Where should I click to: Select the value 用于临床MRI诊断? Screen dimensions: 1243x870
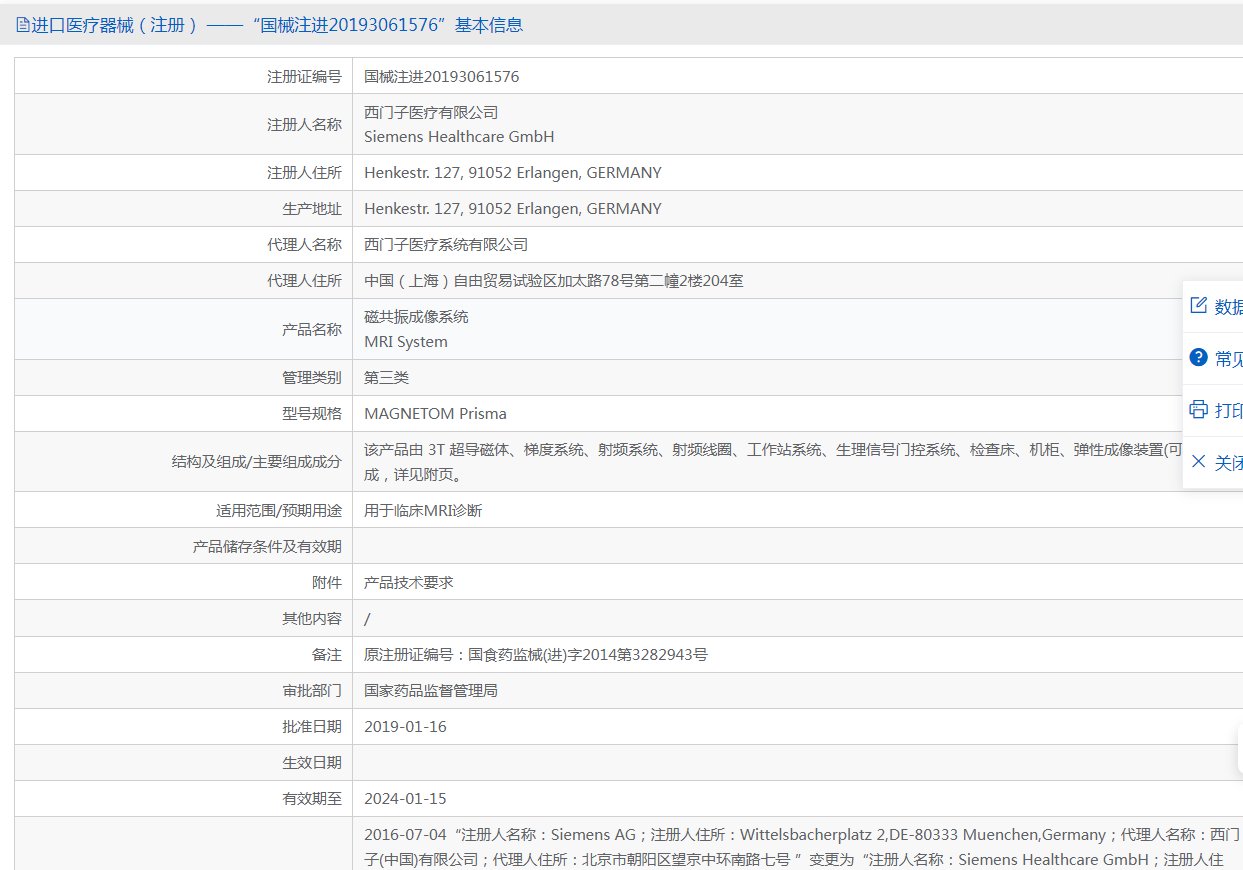click(423, 510)
